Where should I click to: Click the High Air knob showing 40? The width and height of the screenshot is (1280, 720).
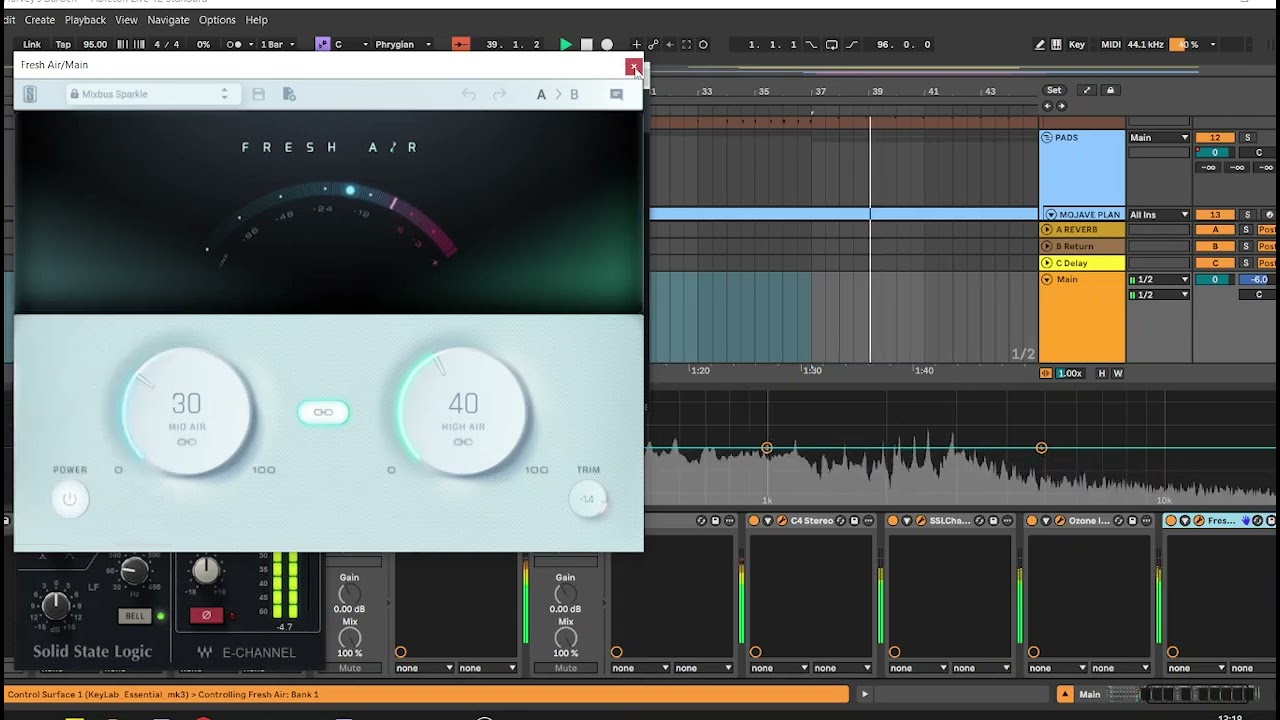pyautogui.click(x=463, y=411)
